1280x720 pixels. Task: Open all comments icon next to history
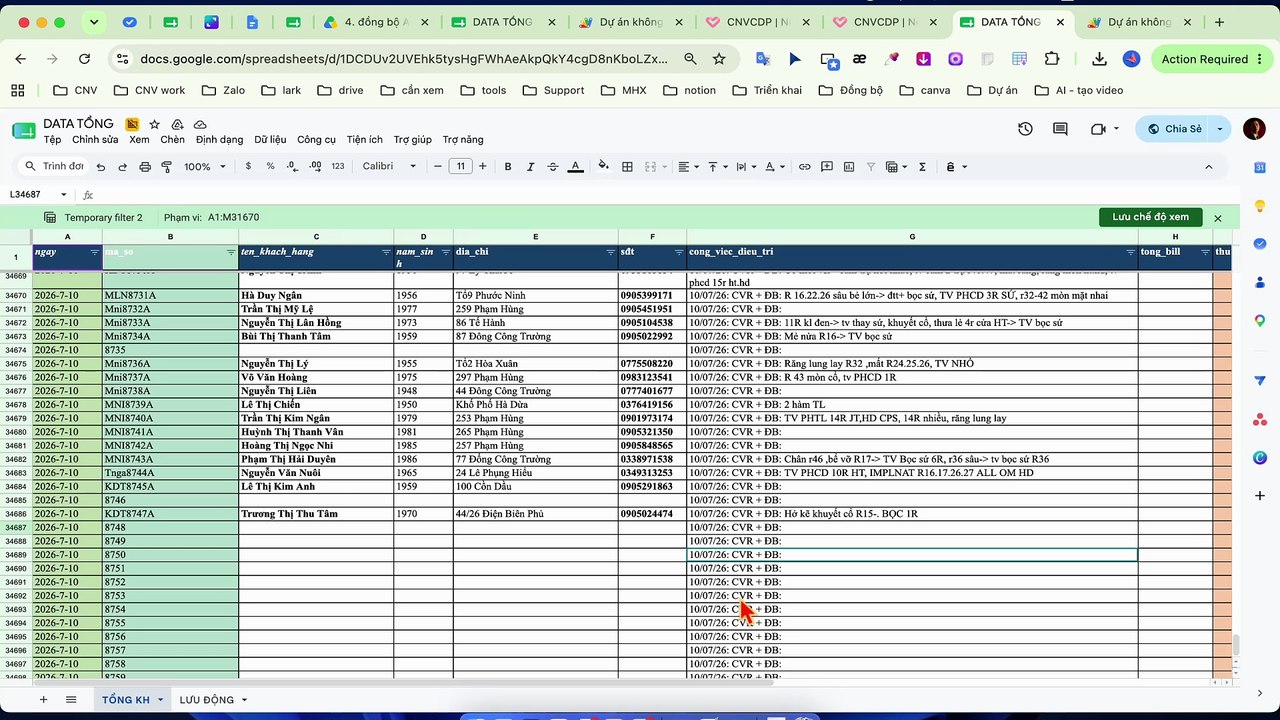click(x=1060, y=129)
